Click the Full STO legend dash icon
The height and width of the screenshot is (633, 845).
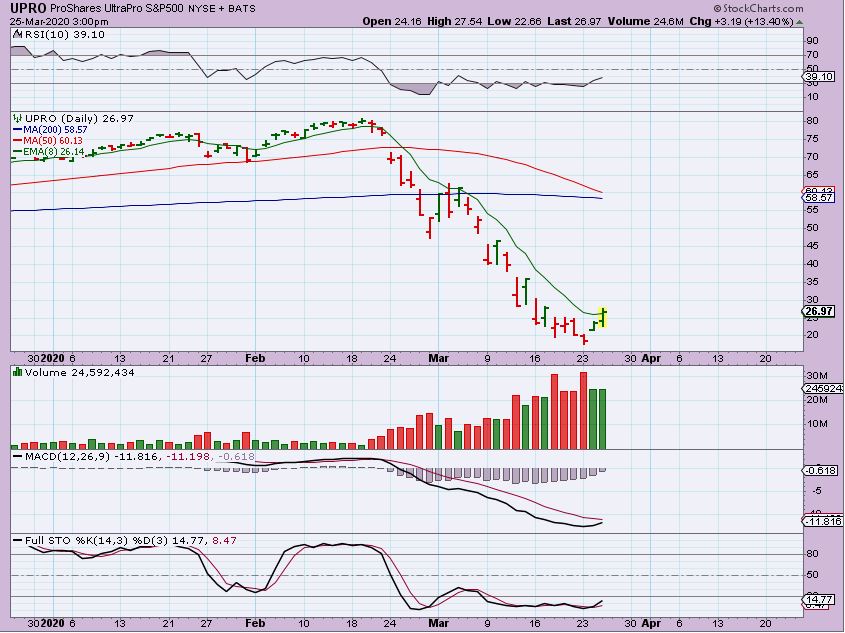[18, 540]
